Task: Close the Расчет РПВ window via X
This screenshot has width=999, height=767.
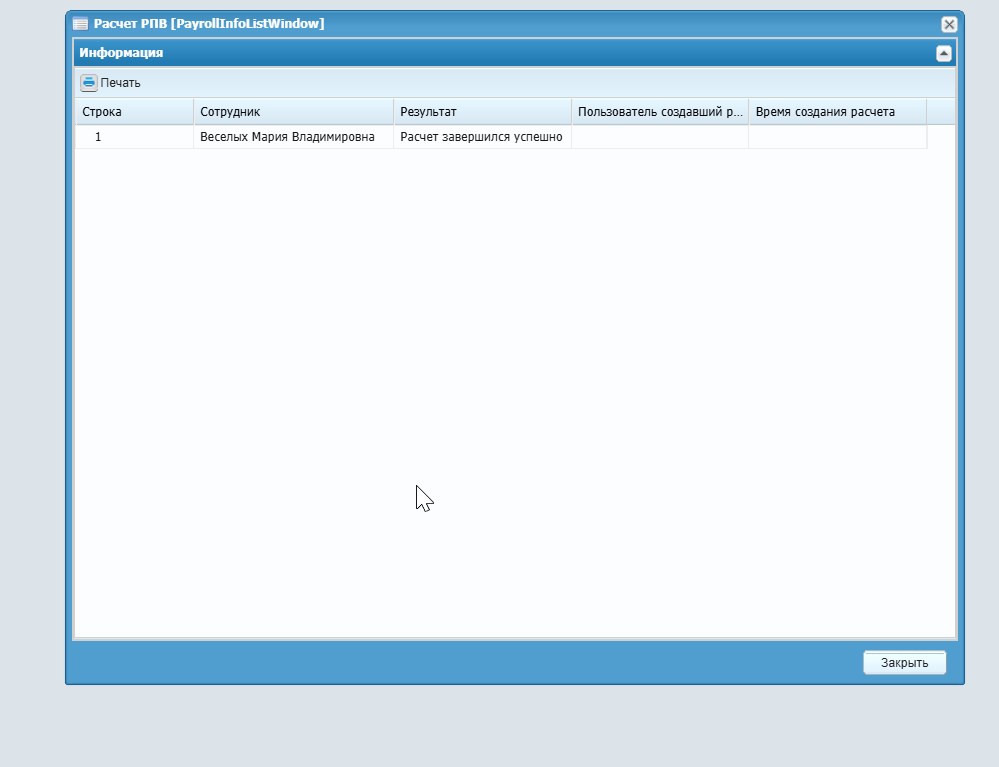Action: tap(949, 24)
